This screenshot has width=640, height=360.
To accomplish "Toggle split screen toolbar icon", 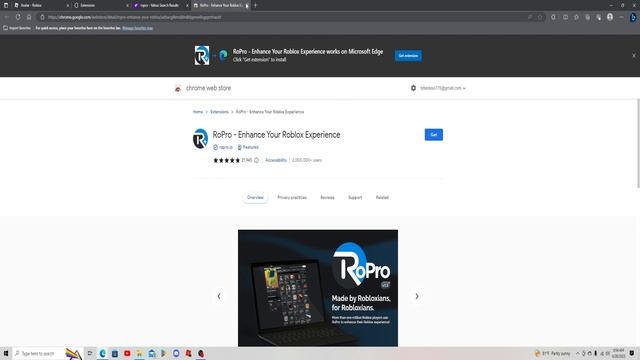I will 565,17.
